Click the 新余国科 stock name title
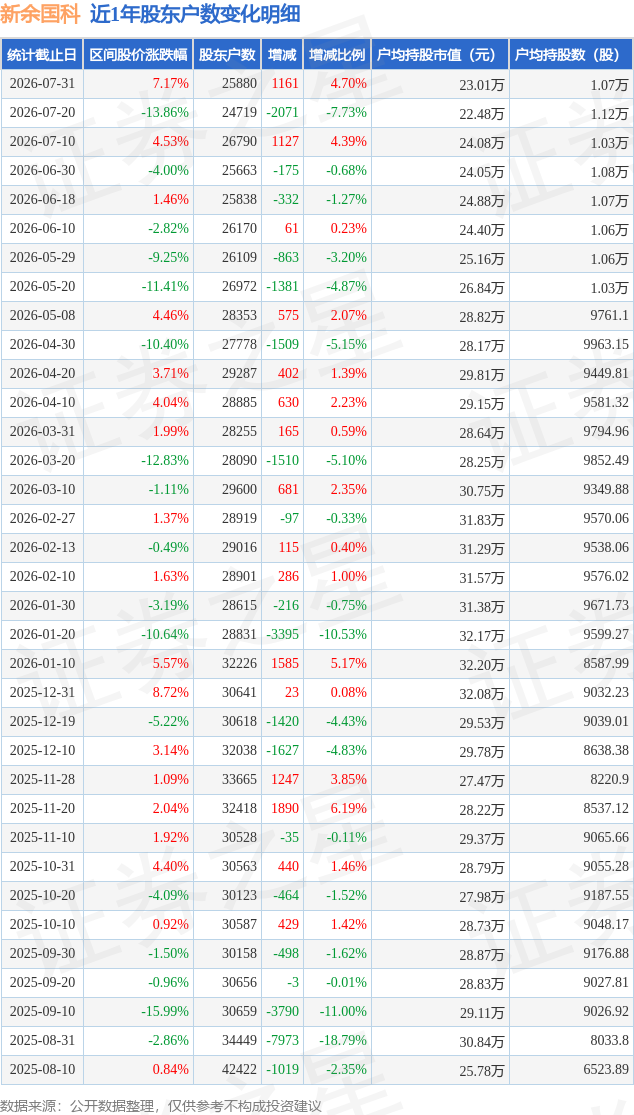This screenshot has width=634, height=1115. click(41, 14)
